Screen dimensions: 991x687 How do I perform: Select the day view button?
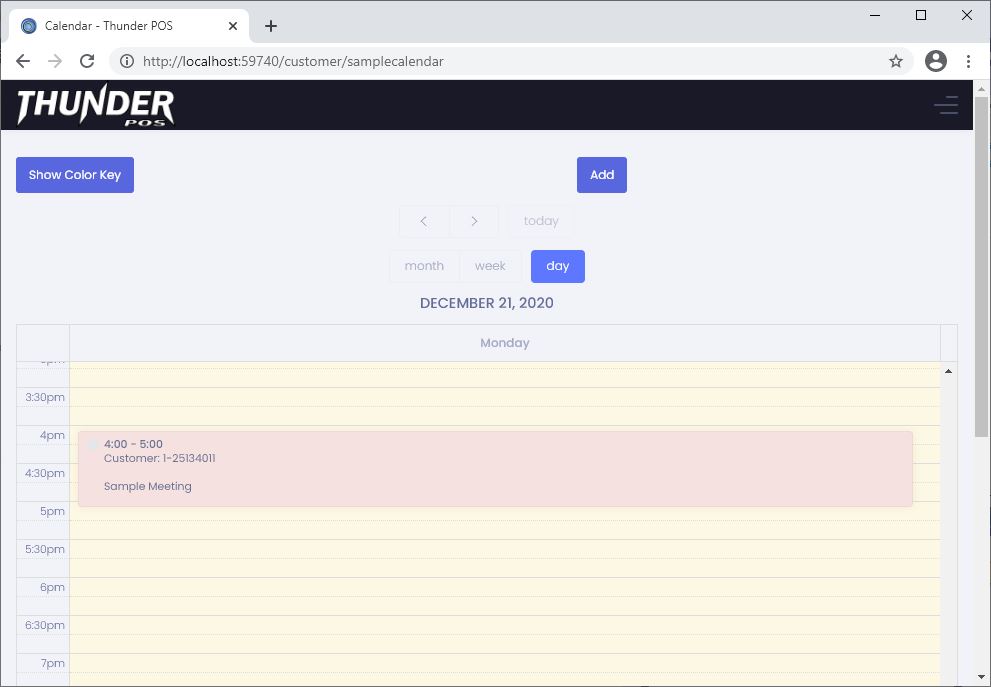[558, 266]
